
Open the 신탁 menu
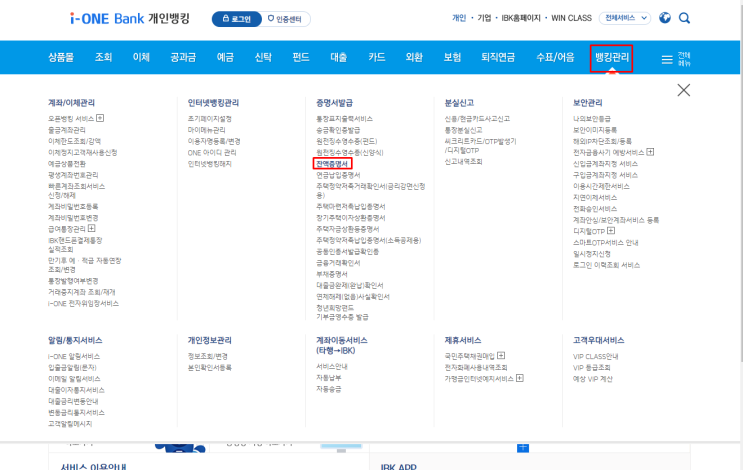(263, 57)
